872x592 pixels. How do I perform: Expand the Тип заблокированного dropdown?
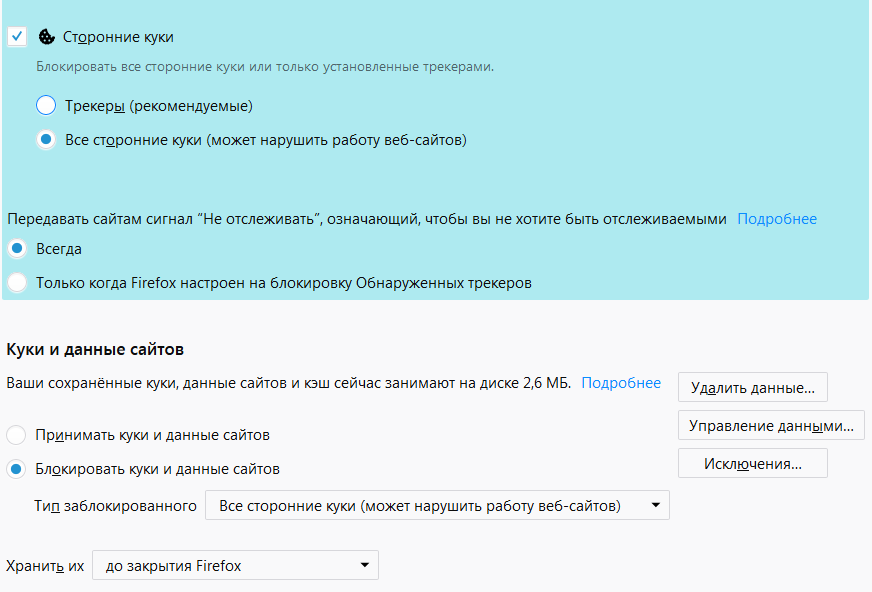437,506
